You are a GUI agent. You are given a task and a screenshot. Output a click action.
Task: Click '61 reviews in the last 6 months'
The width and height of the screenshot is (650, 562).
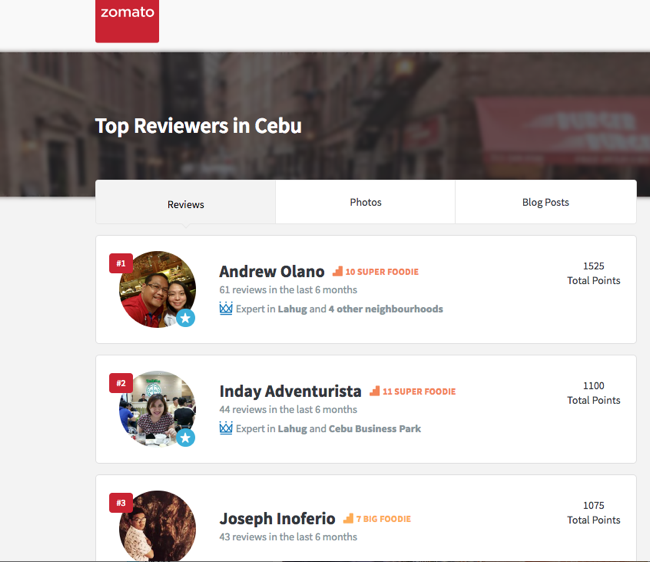(x=288, y=290)
